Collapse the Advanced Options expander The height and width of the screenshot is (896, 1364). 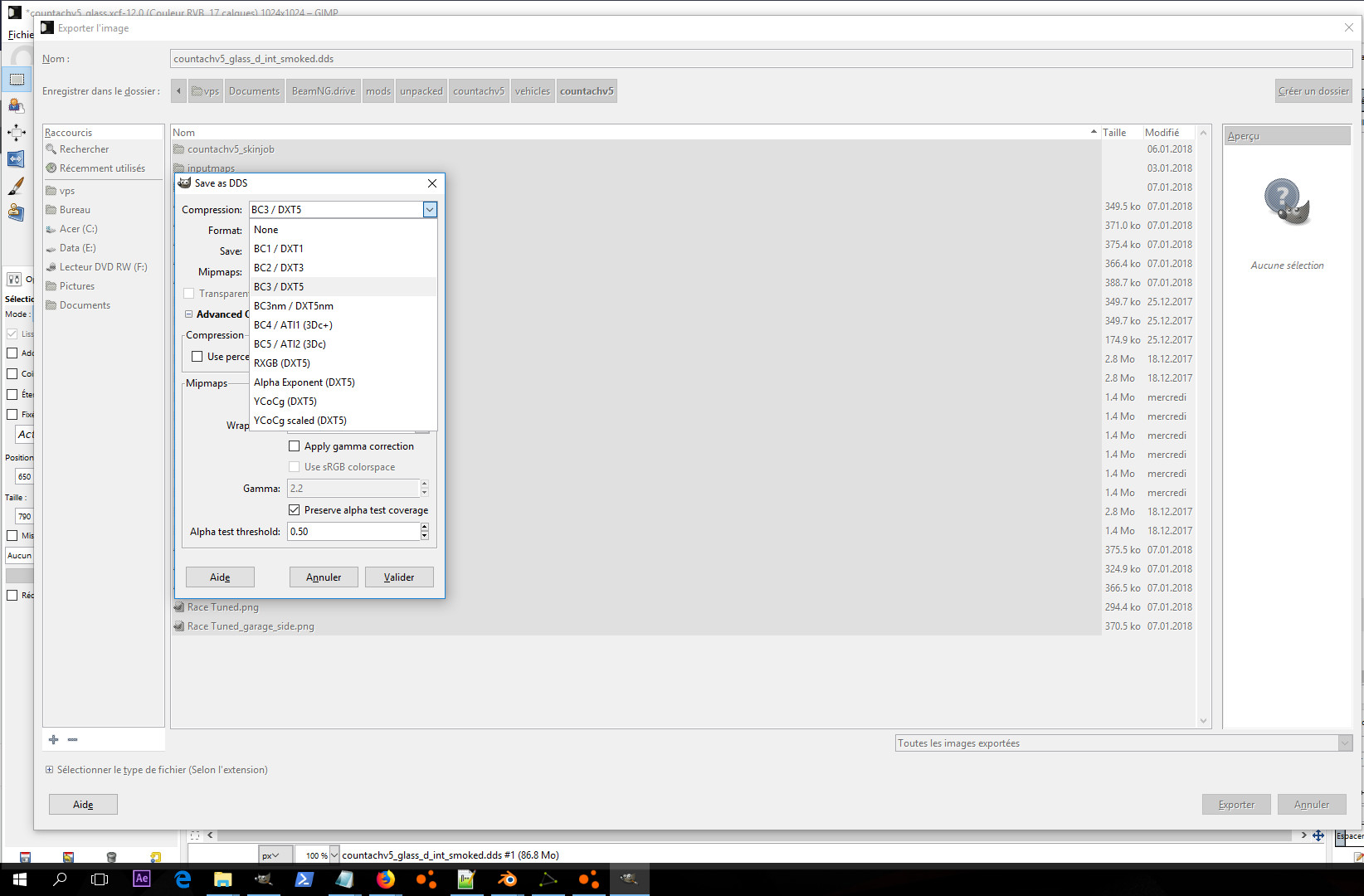click(189, 314)
